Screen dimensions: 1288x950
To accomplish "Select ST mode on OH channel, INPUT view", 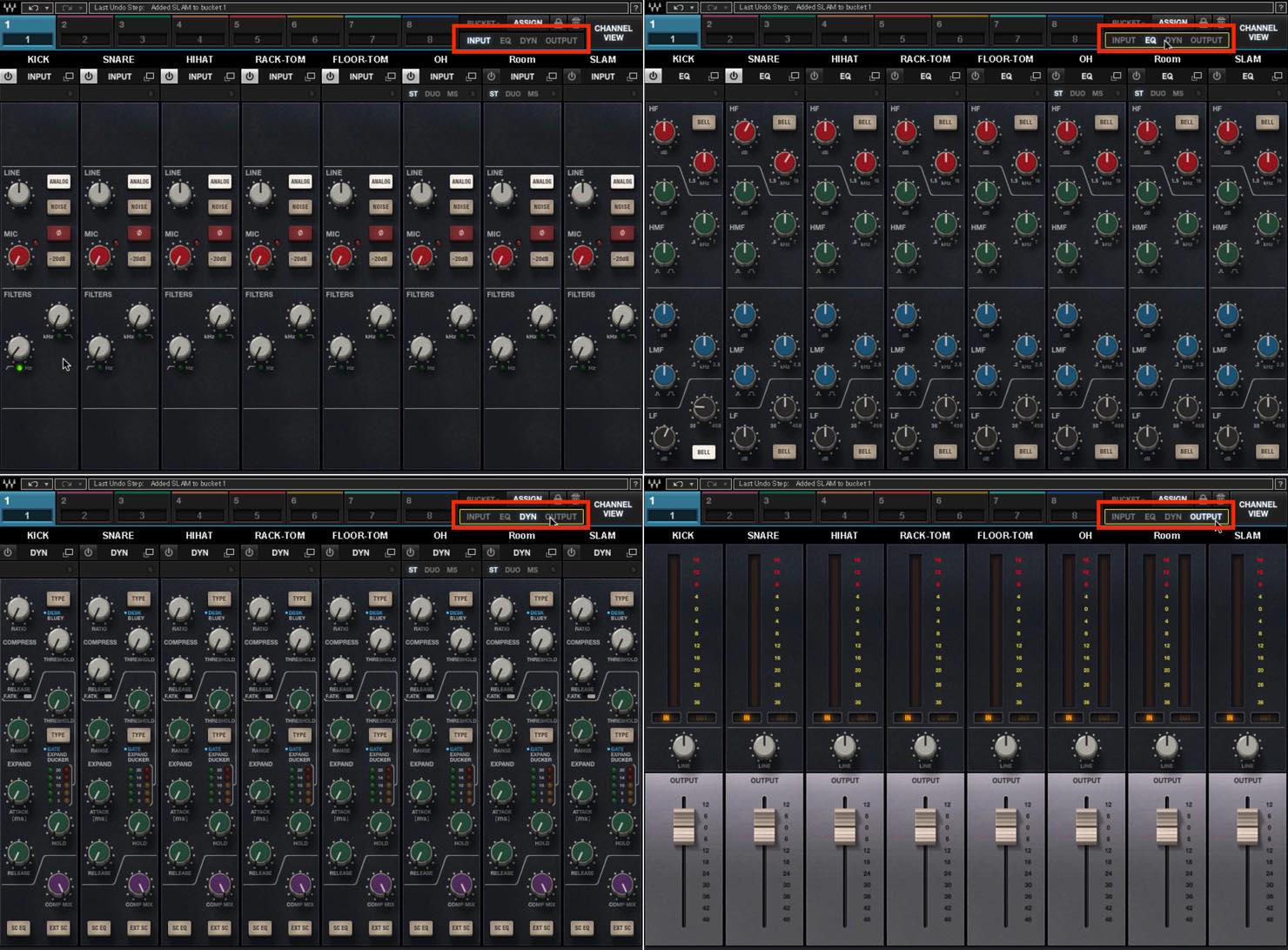I will (413, 94).
